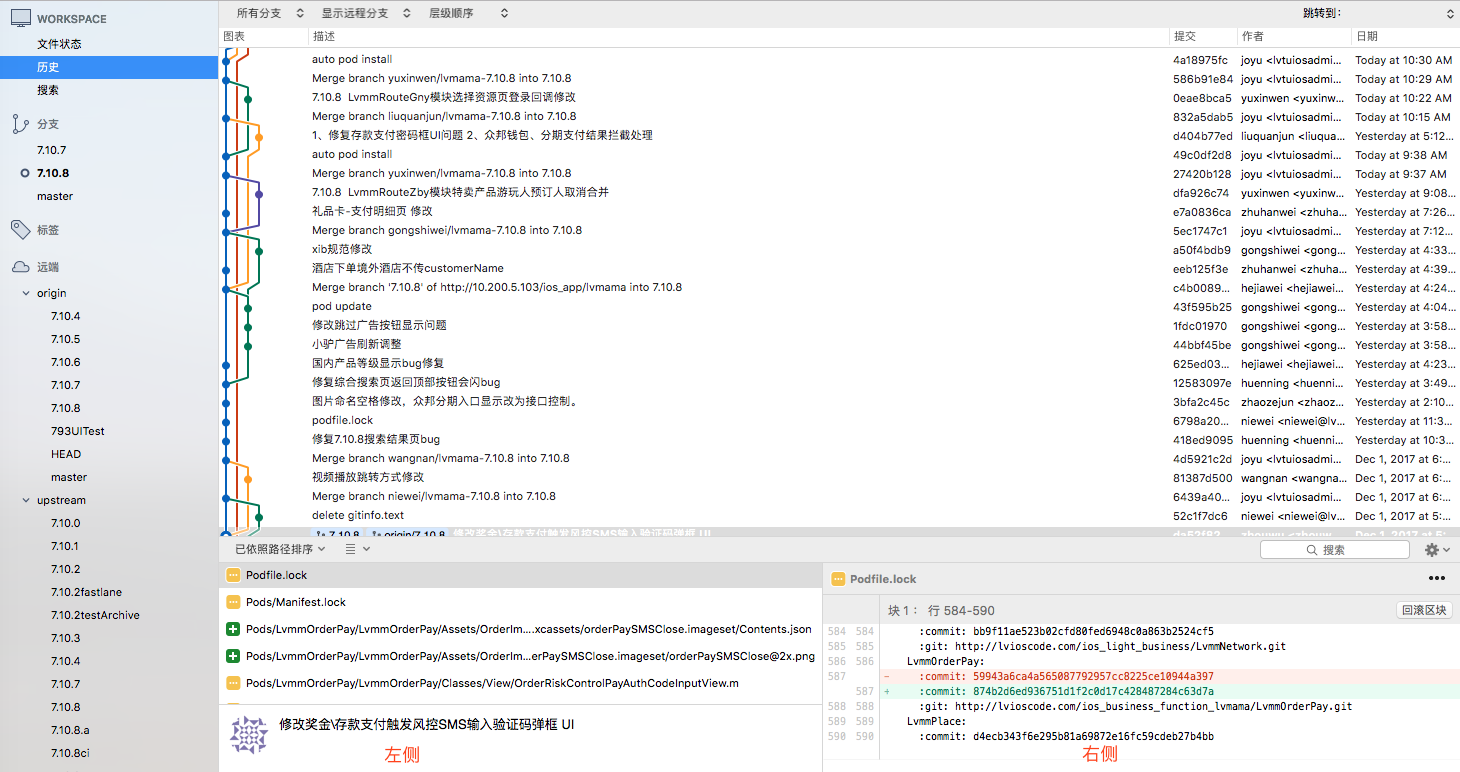Click the branch icon next to 分支

click(x=20, y=124)
